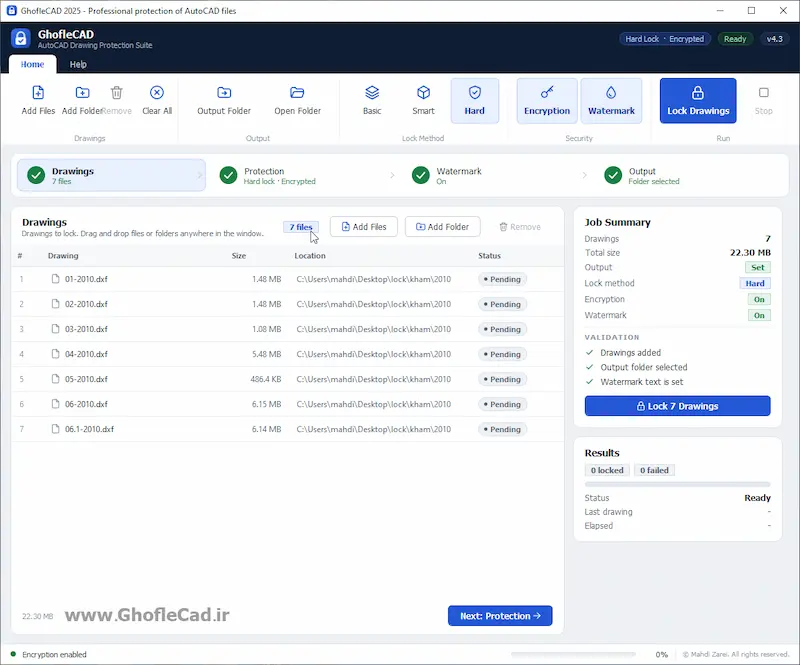Toggle the Encryption security option

[x=547, y=101]
